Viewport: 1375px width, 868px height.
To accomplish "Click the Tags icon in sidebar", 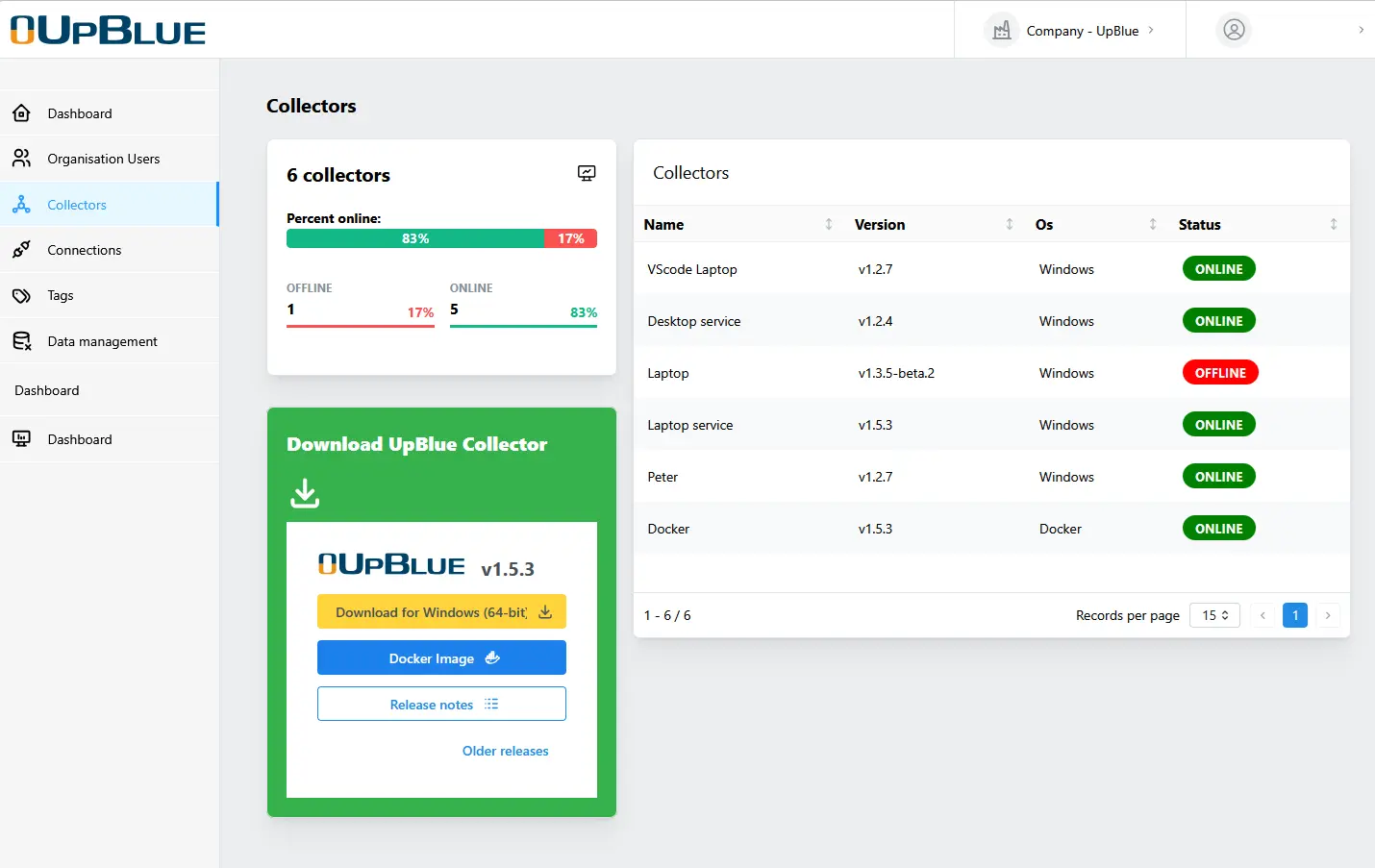I will click(x=21, y=296).
